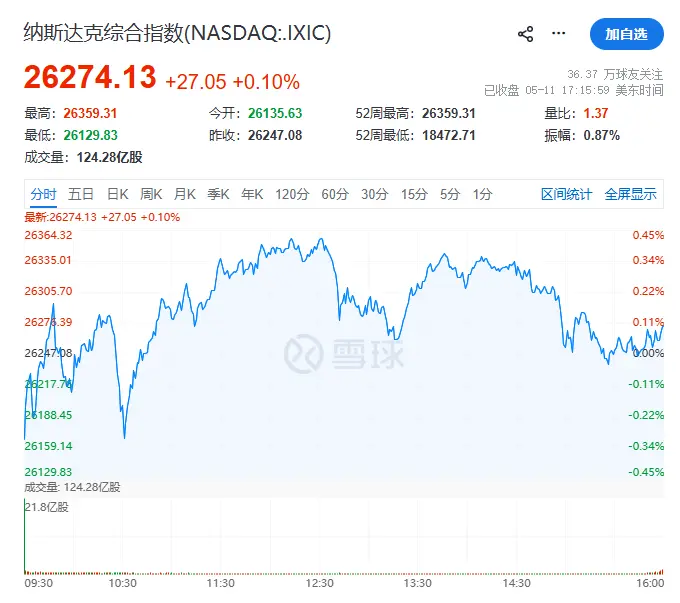The height and width of the screenshot is (603, 680).
Task: Choose the 15分 interval tab
Action: click(x=414, y=194)
